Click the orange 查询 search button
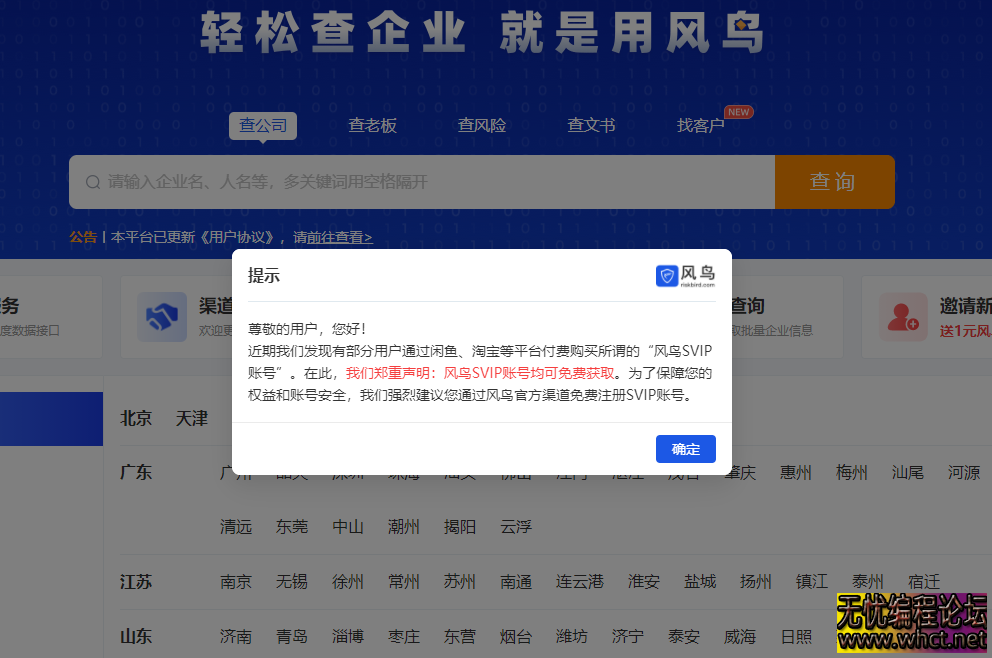Screen dimensions: 992x658 click(x=834, y=182)
